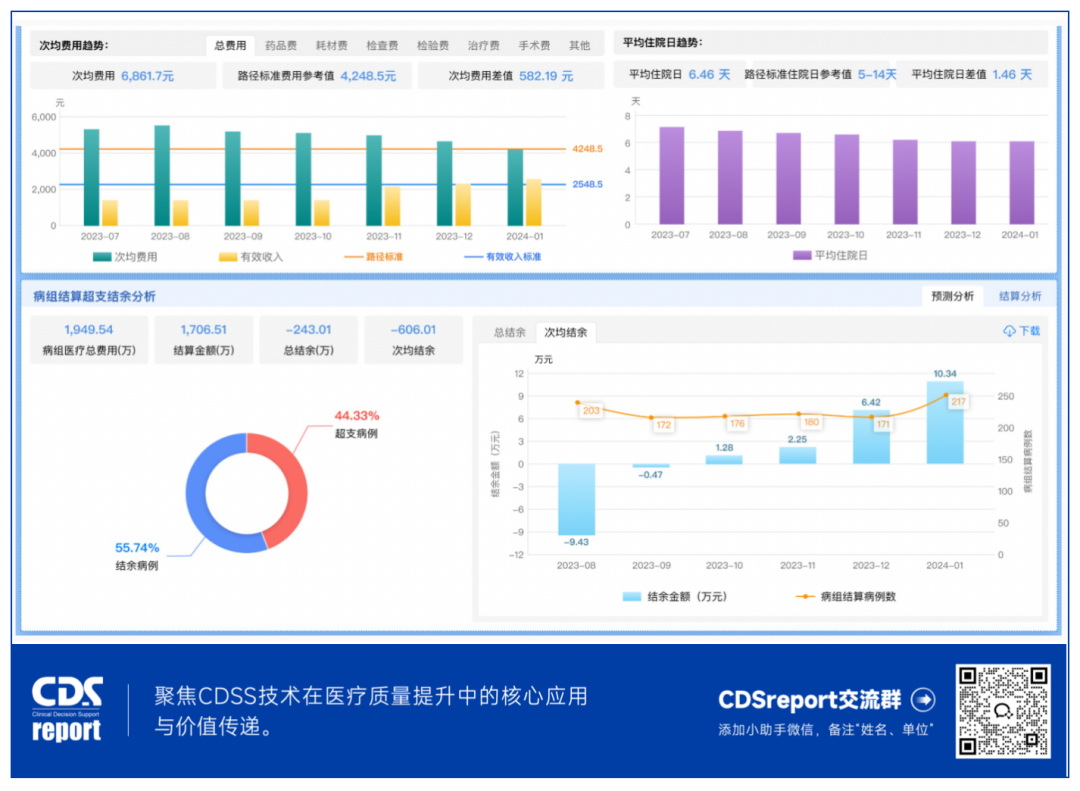Click the 2548.5 income standard line label

pyautogui.click(x=588, y=185)
